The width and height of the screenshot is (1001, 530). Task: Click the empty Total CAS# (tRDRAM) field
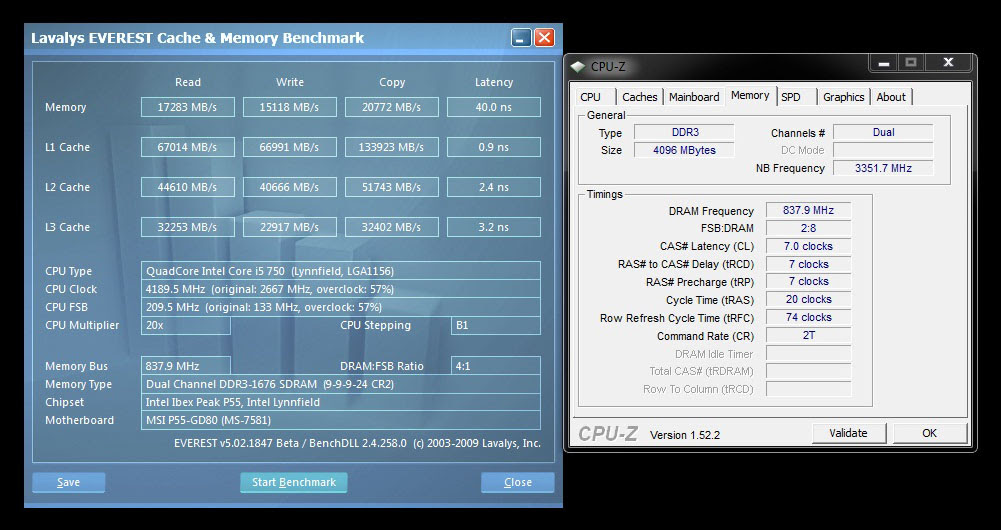(808, 371)
